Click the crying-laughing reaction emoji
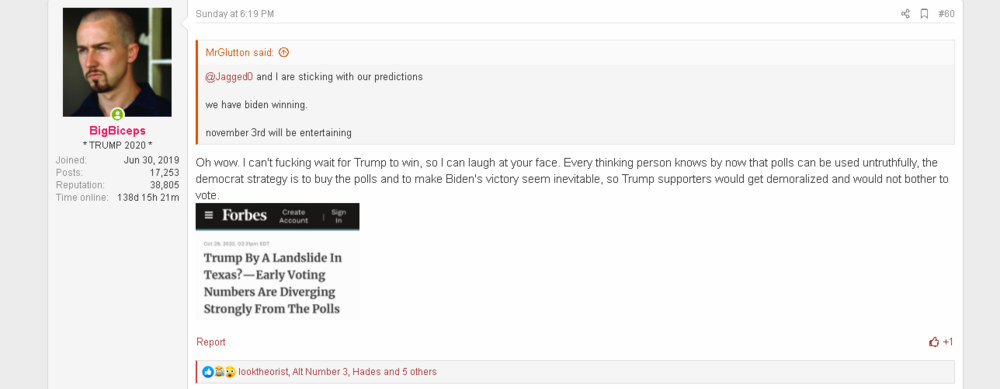1000x389 pixels. 219,372
